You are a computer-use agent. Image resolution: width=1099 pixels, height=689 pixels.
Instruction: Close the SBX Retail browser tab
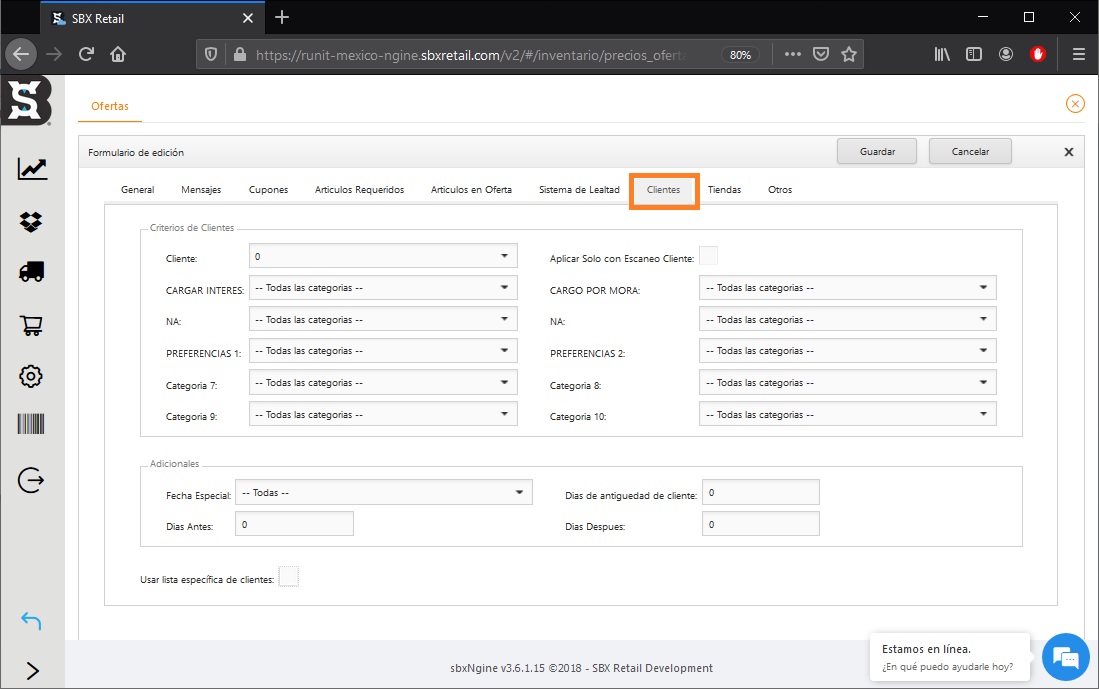click(x=247, y=18)
